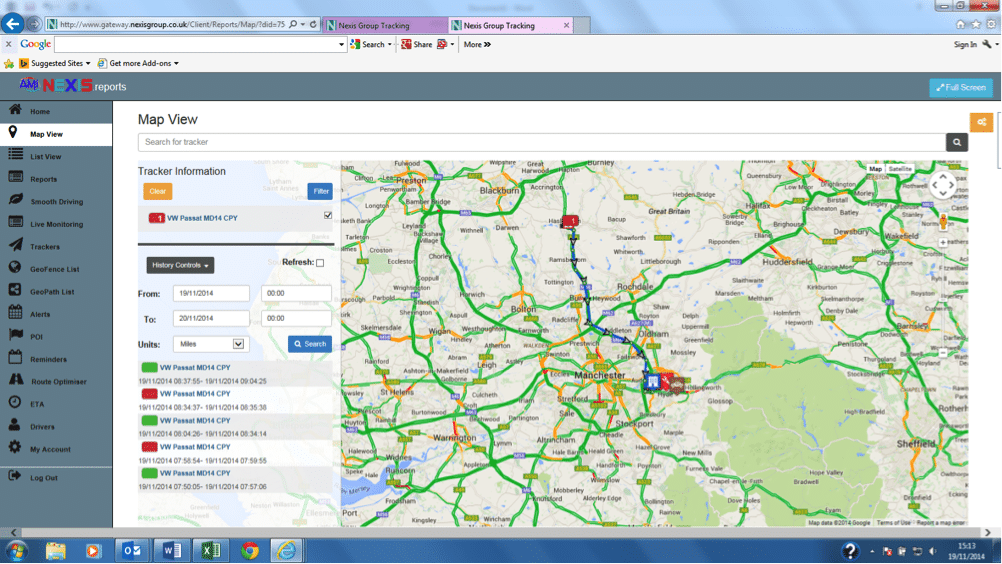Click Share on Google toolbar

pos(417,44)
